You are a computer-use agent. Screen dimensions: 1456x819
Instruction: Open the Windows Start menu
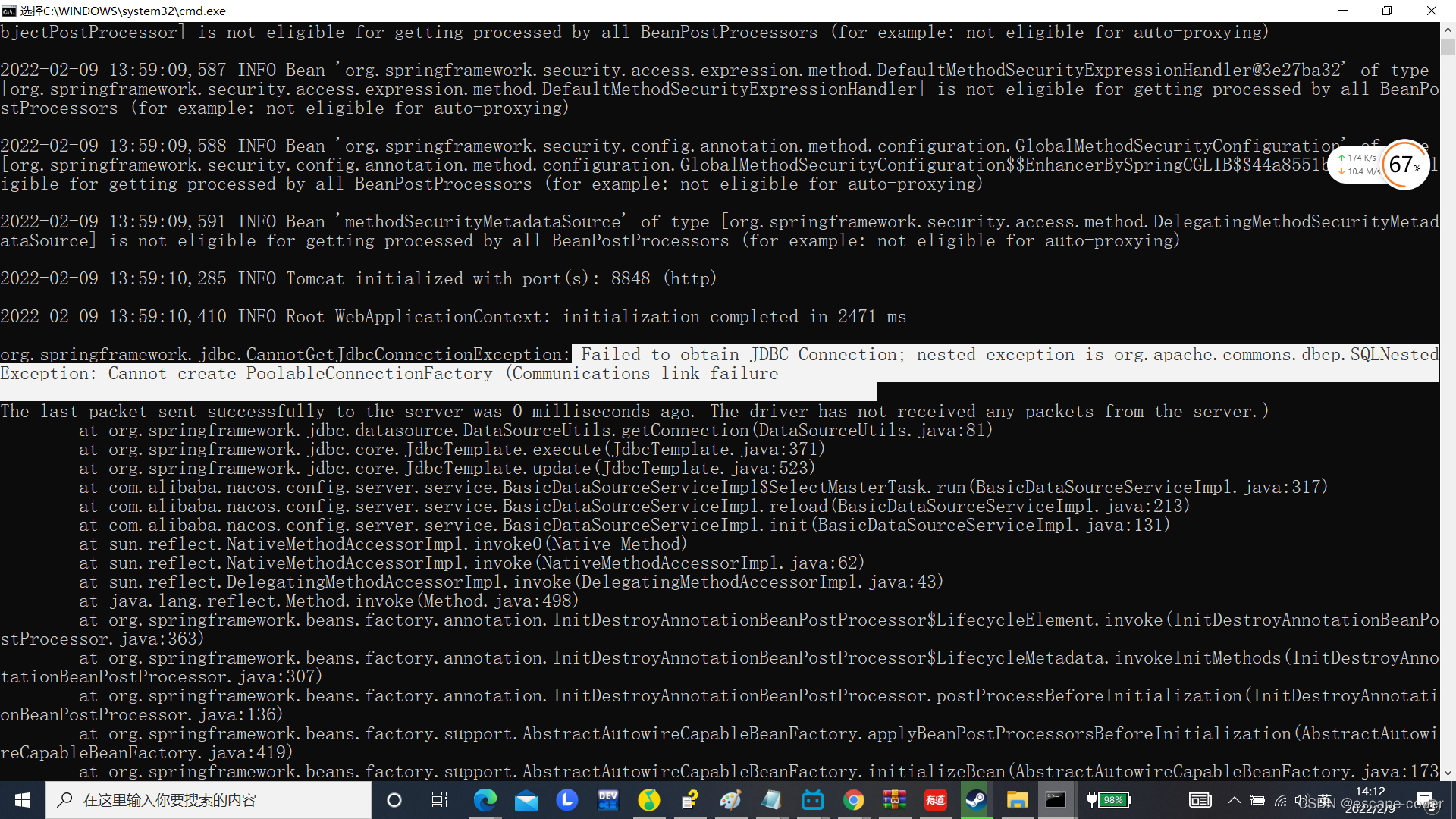23,800
